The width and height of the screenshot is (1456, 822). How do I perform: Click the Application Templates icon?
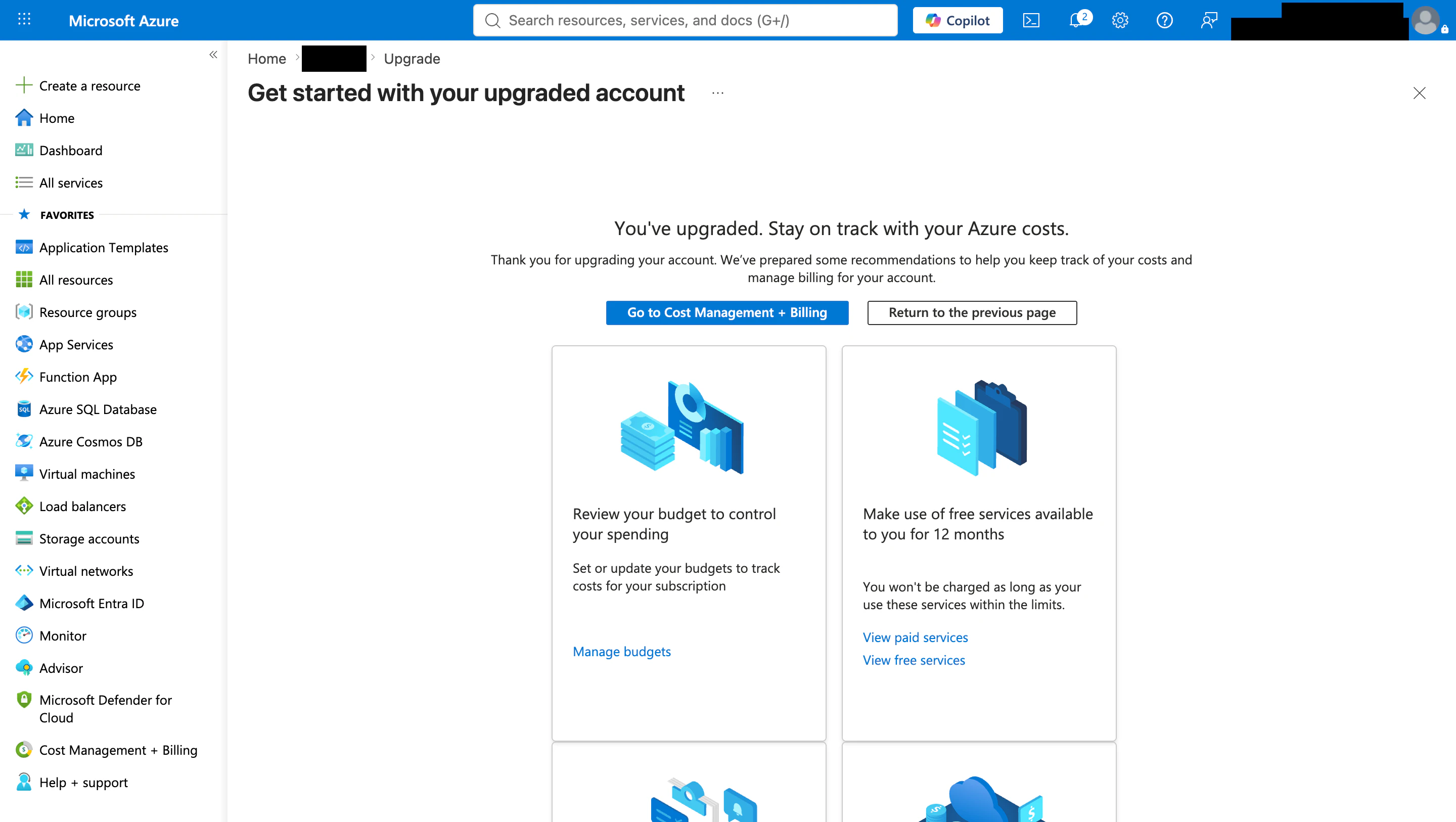tap(24, 247)
